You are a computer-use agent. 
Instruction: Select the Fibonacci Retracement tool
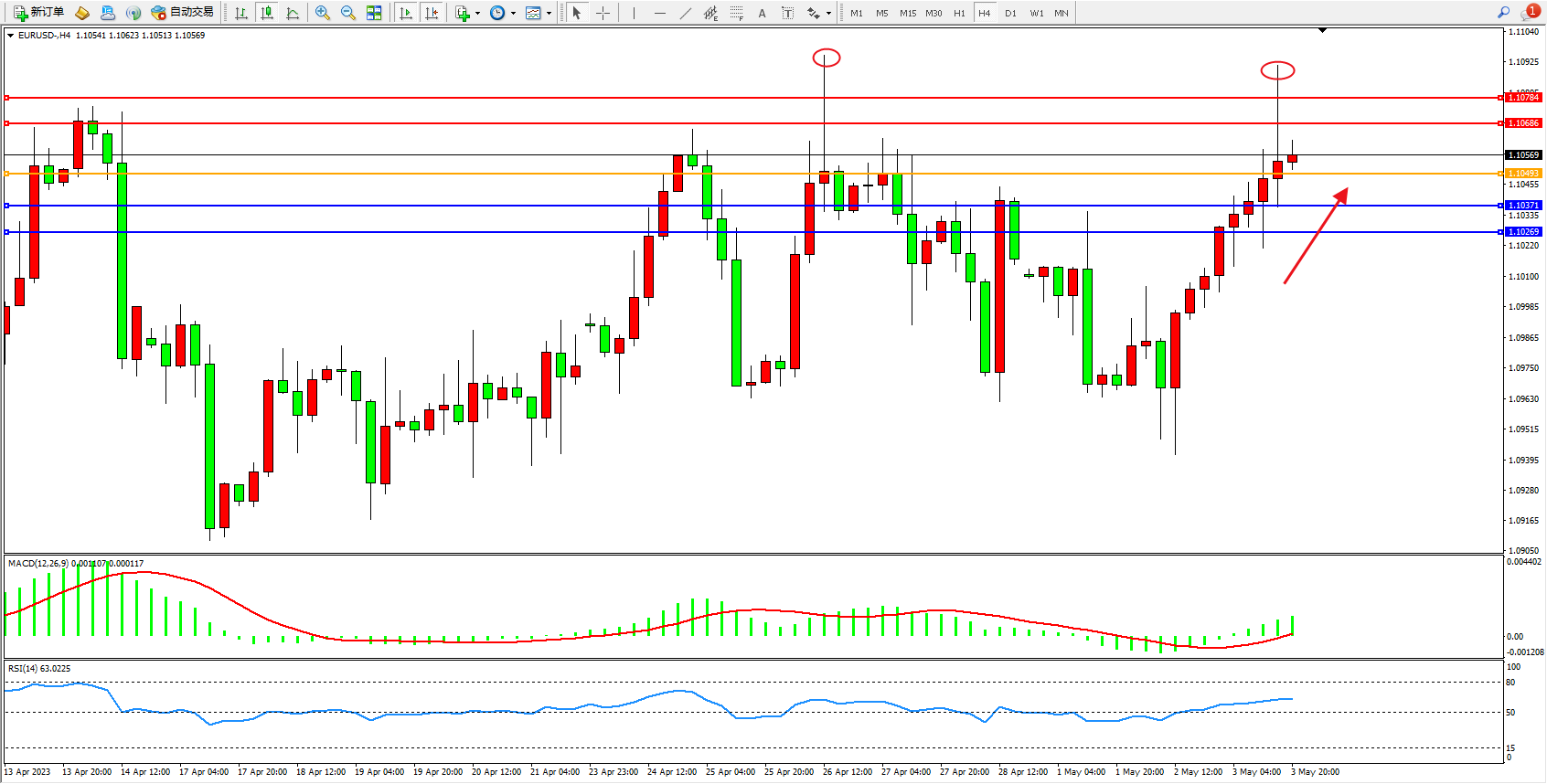[737, 13]
